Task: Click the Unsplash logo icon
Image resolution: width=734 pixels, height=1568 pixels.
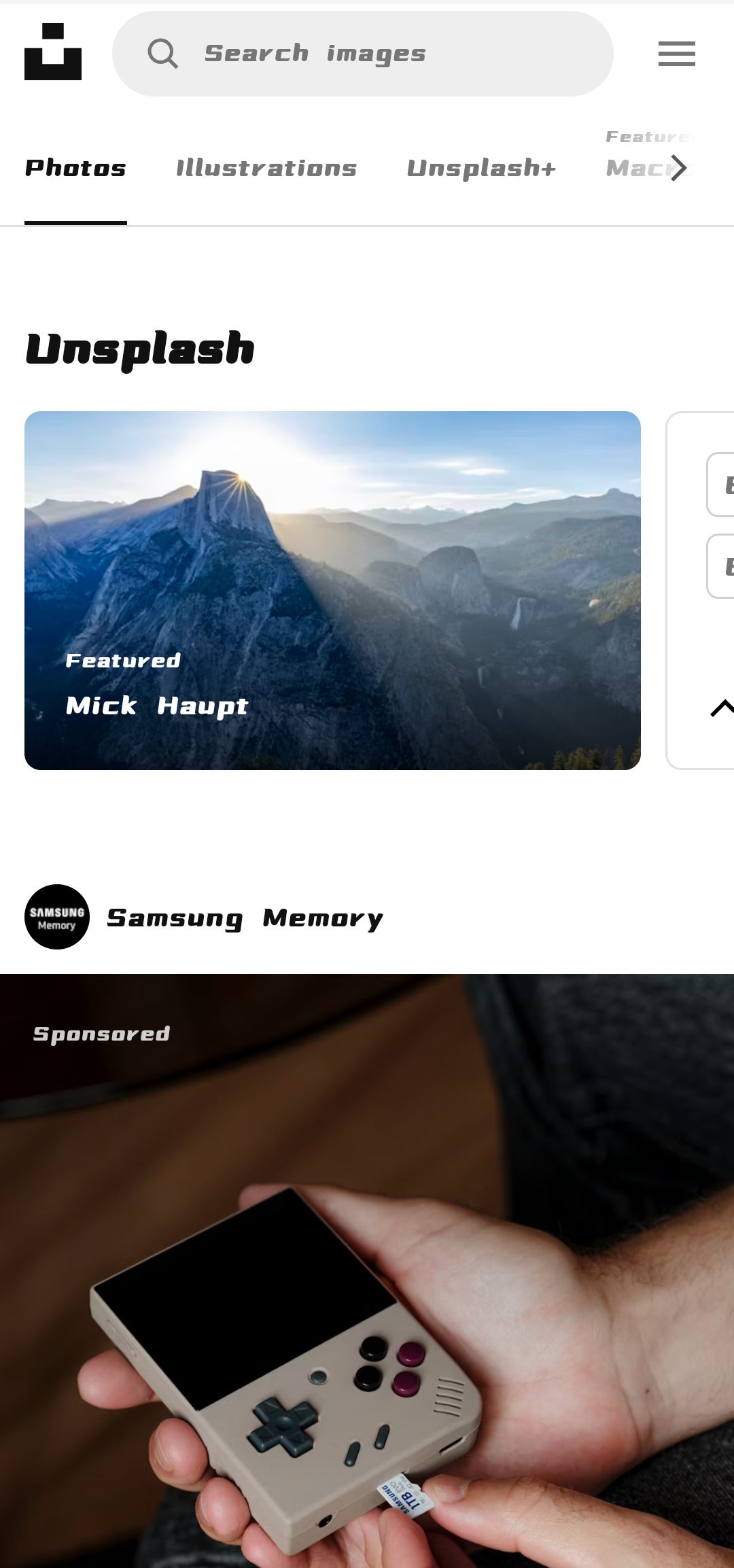Action: 53,52
